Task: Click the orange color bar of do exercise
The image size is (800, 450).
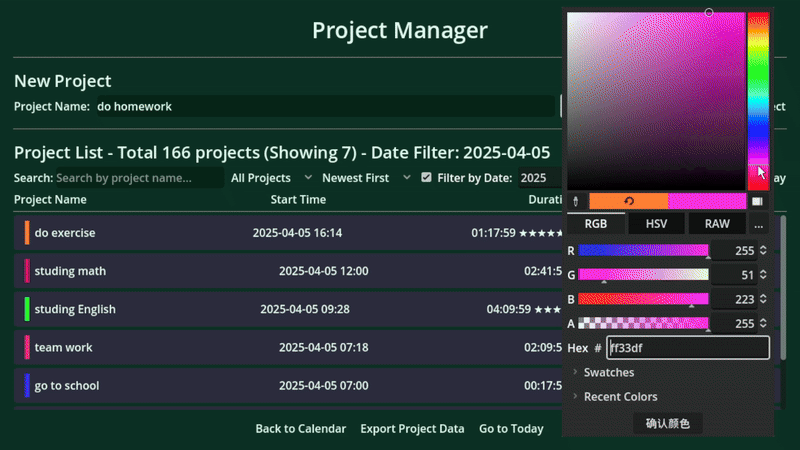Action: coord(27,233)
